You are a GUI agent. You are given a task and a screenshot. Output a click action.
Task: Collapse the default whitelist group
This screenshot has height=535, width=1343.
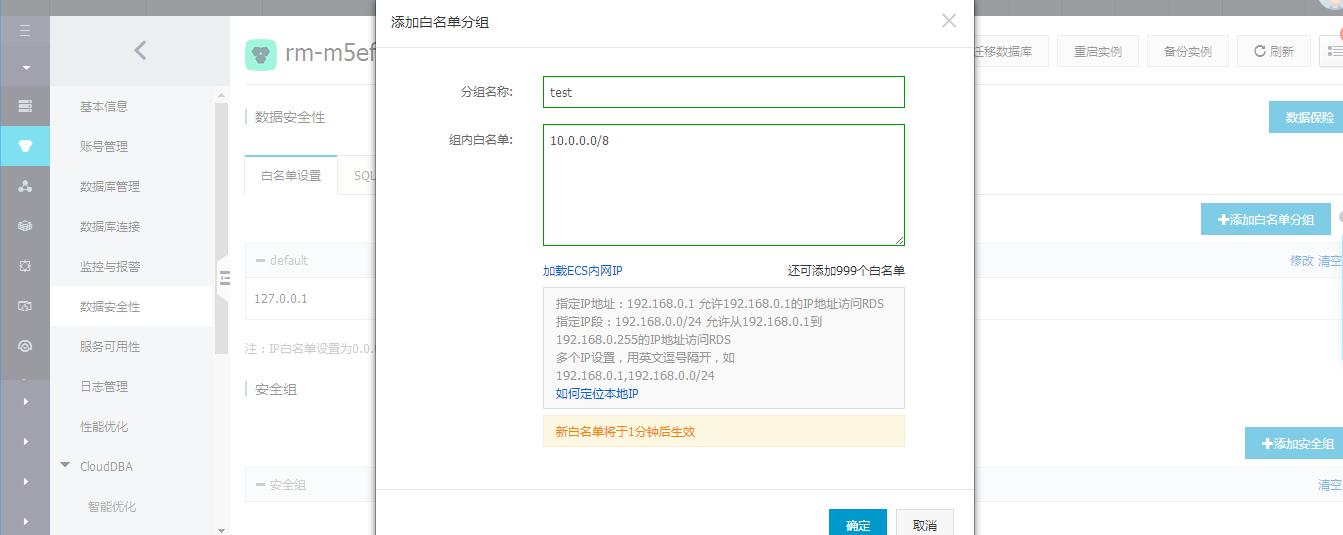(x=261, y=260)
